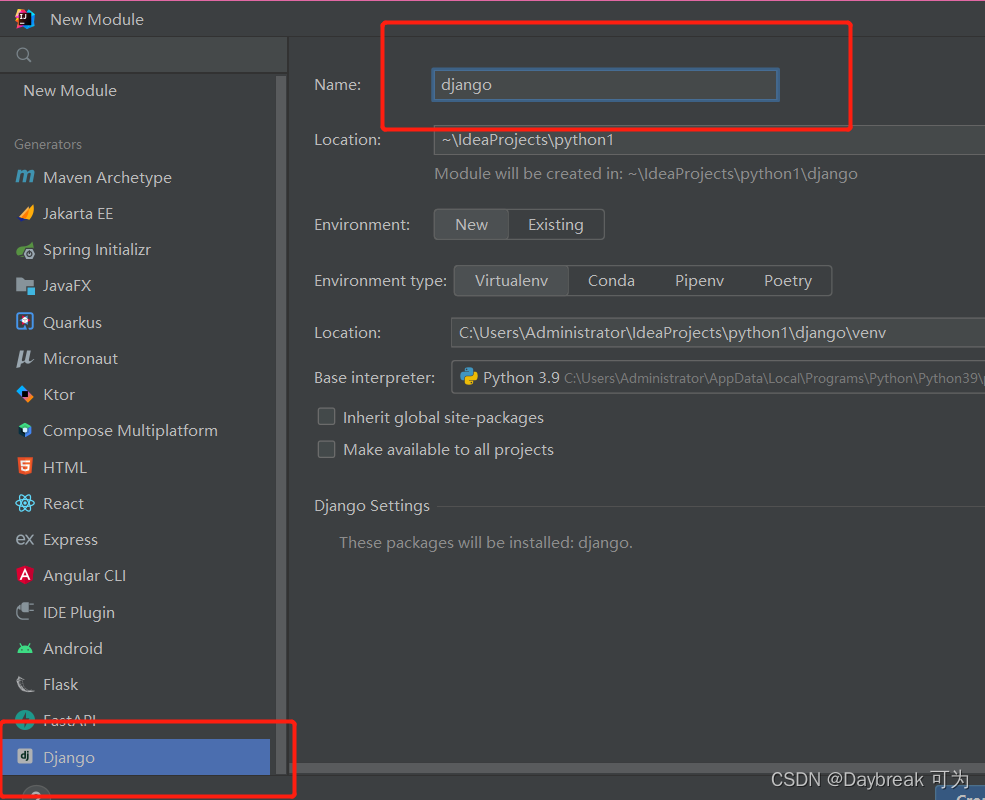This screenshot has width=985, height=800.
Task: Click the Angular CLI red icon
Action: (24, 575)
